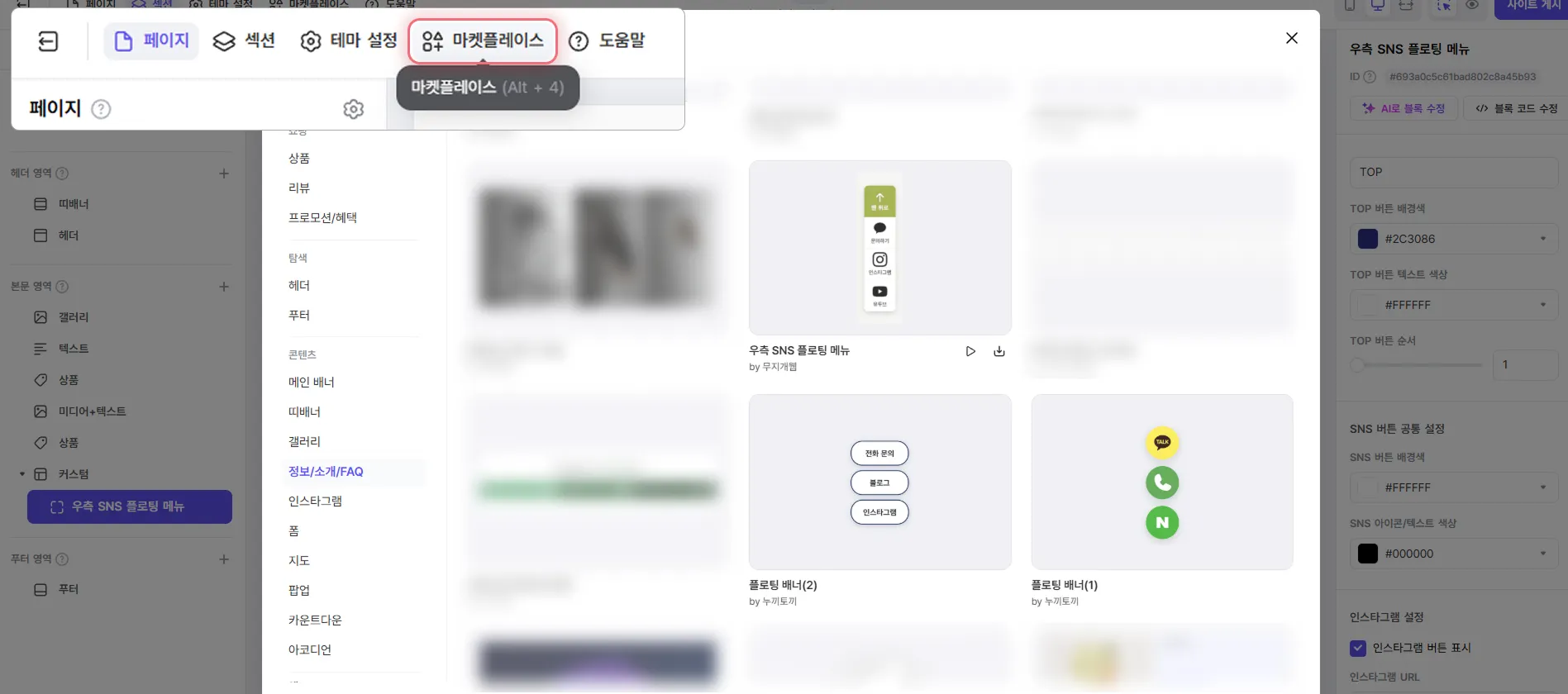Click the TOP text input field

point(1454,172)
